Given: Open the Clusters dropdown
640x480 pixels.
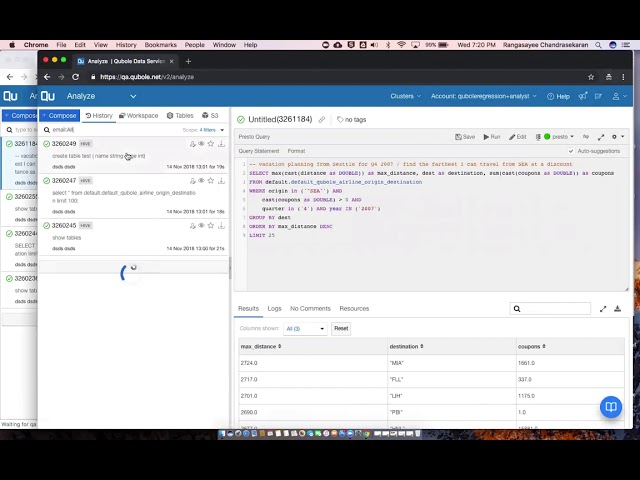Looking at the screenshot, I should coord(405,96).
